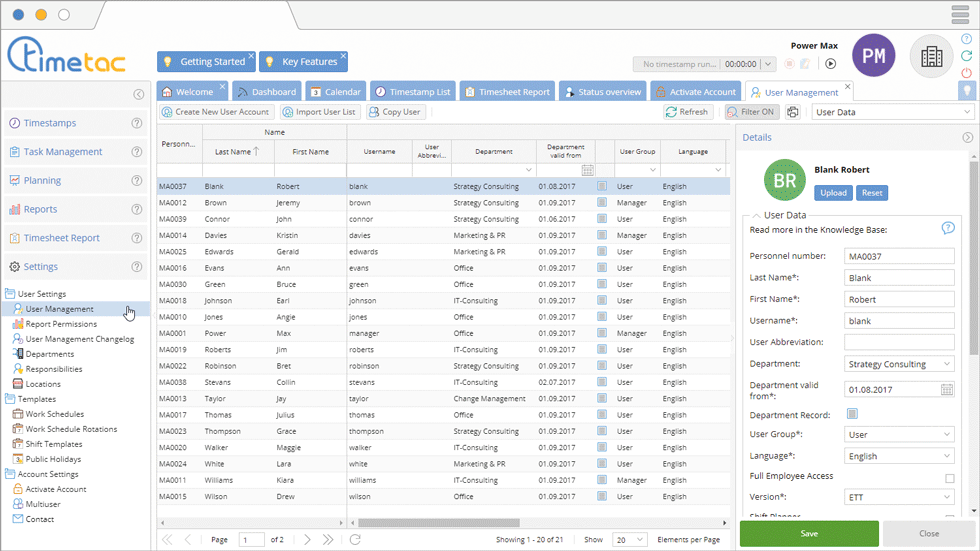Open the company building icon
The height and width of the screenshot is (551, 980).
coord(931,57)
